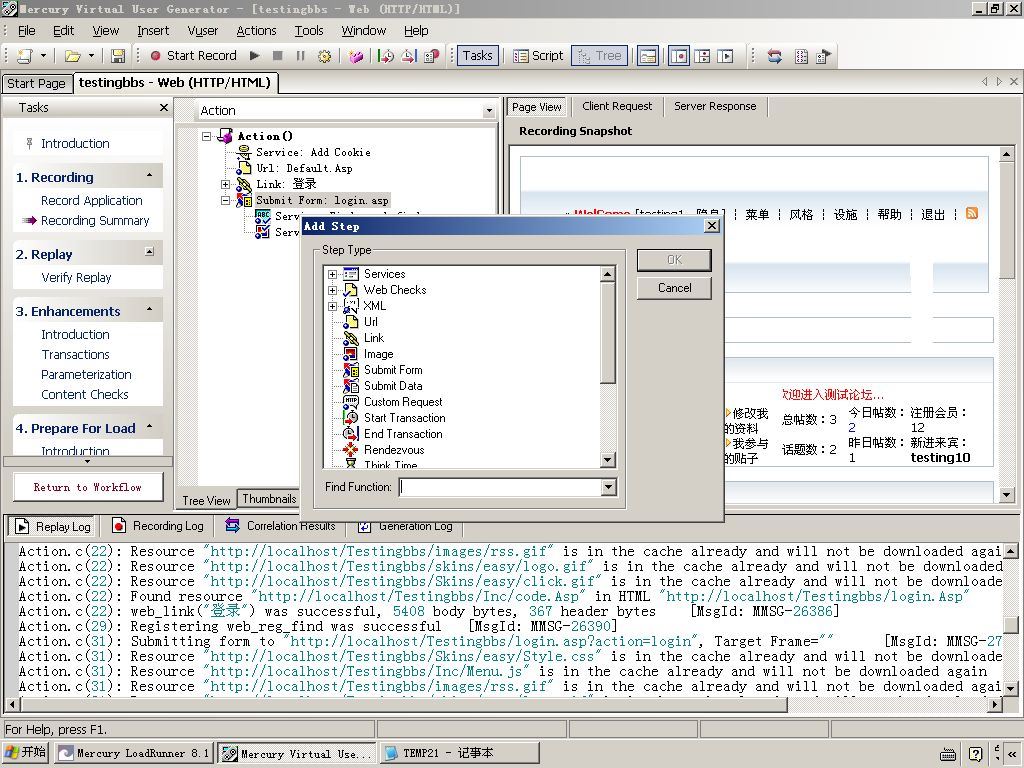Open the Insert menu
The height and width of the screenshot is (768, 1024).
(153, 31)
